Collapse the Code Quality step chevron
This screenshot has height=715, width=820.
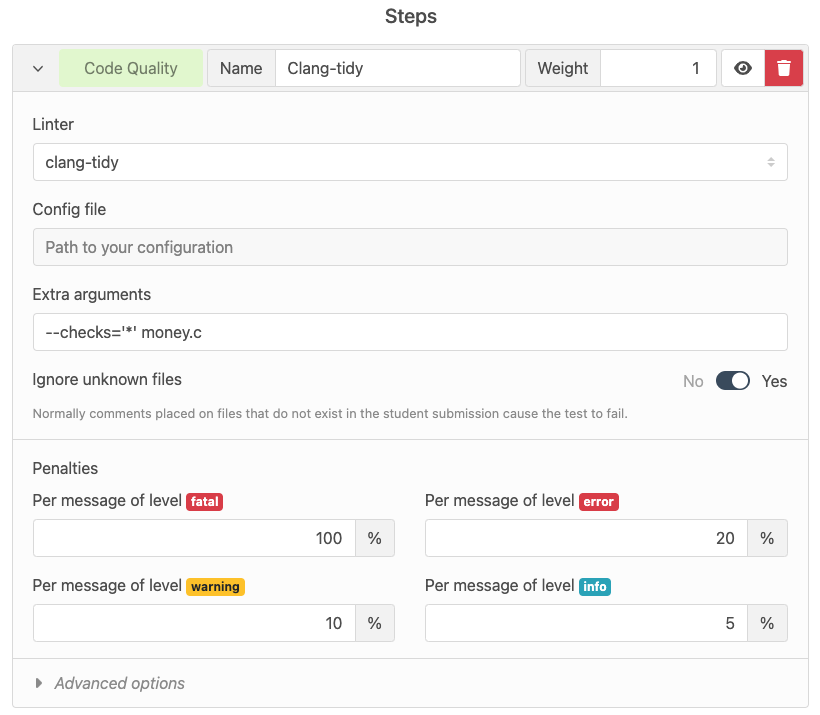coord(38,69)
